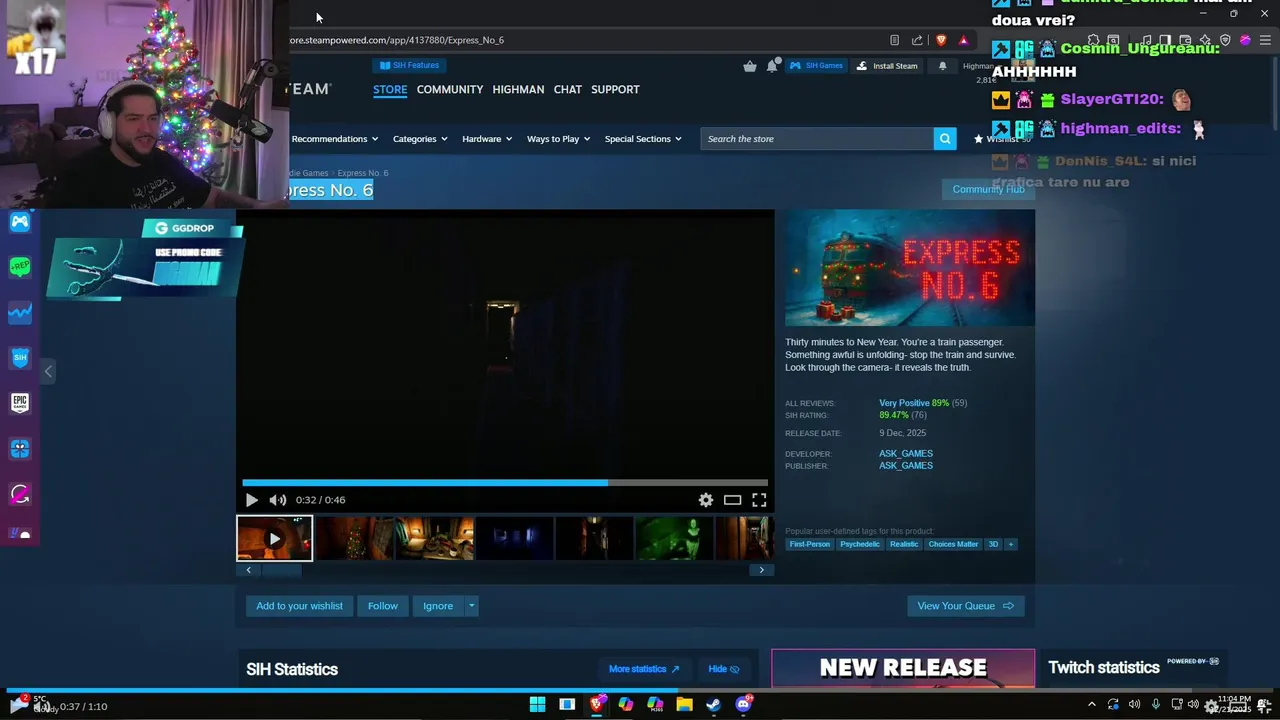Play the trailer video
1280x720 pixels.
tap(251, 500)
